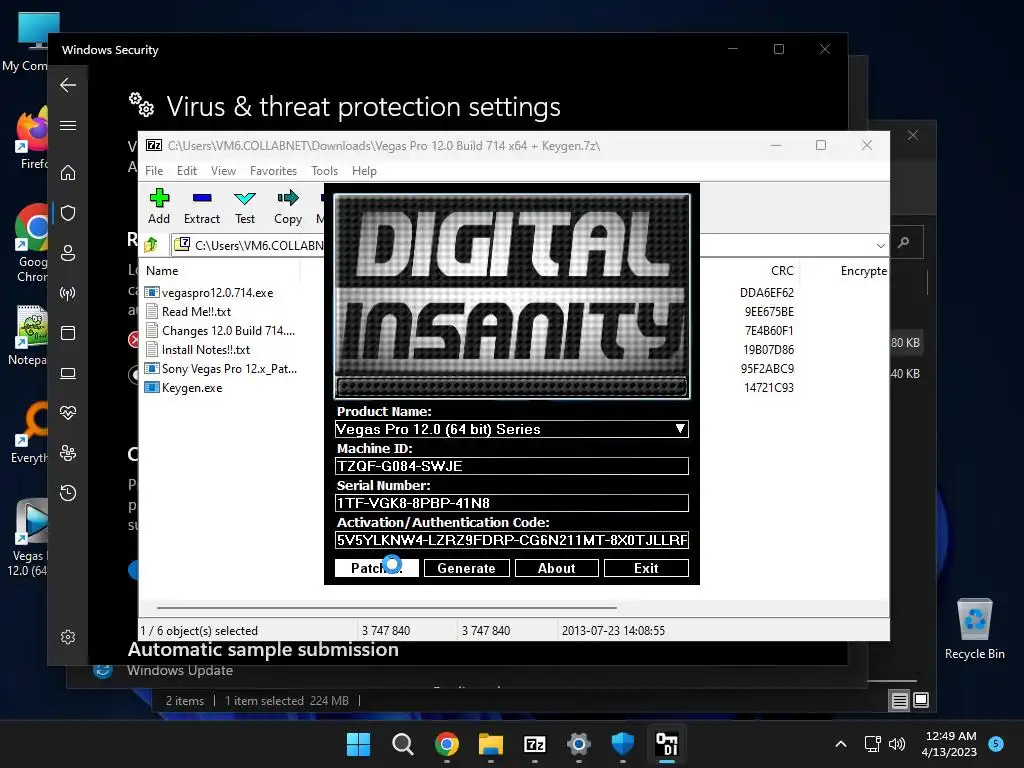The image size is (1024, 768).
Task: Click the Add toolbar button in 7-Zip
Action: (x=159, y=206)
